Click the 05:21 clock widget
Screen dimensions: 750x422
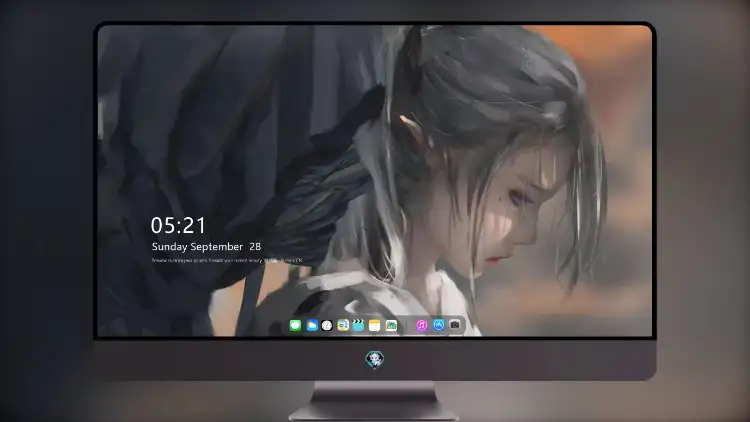tap(178, 225)
